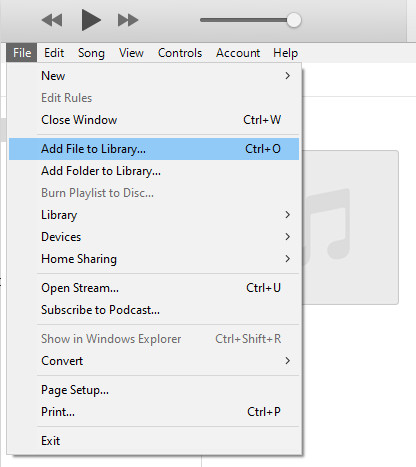Image resolution: width=416 pixels, height=467 pixels.
Task: Choose Open Stream from menu
Action: point(154,288)
